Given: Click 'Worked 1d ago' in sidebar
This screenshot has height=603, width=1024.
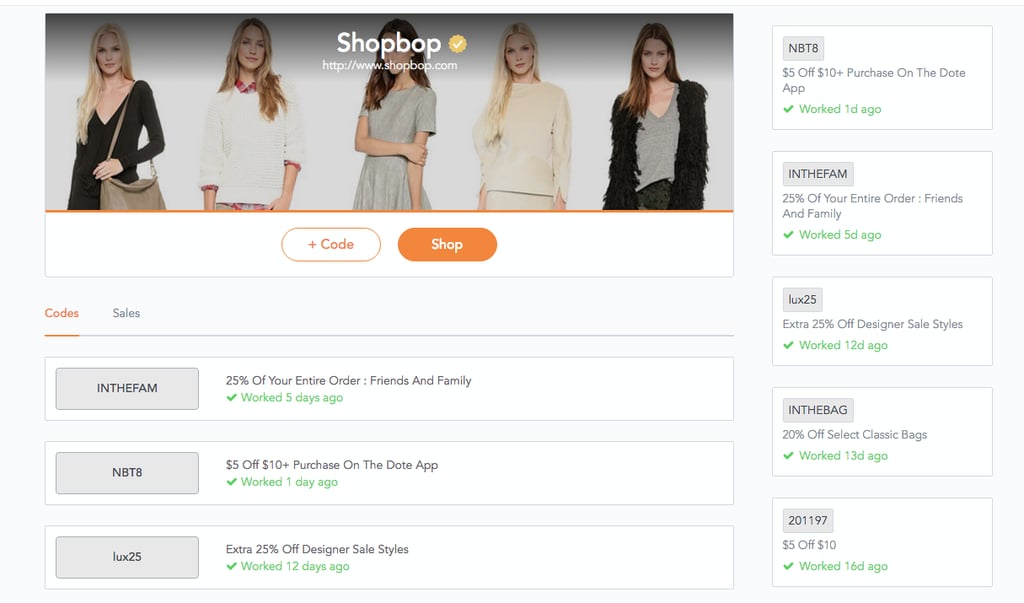Looking at the screenshot, I should coord(840,109).
